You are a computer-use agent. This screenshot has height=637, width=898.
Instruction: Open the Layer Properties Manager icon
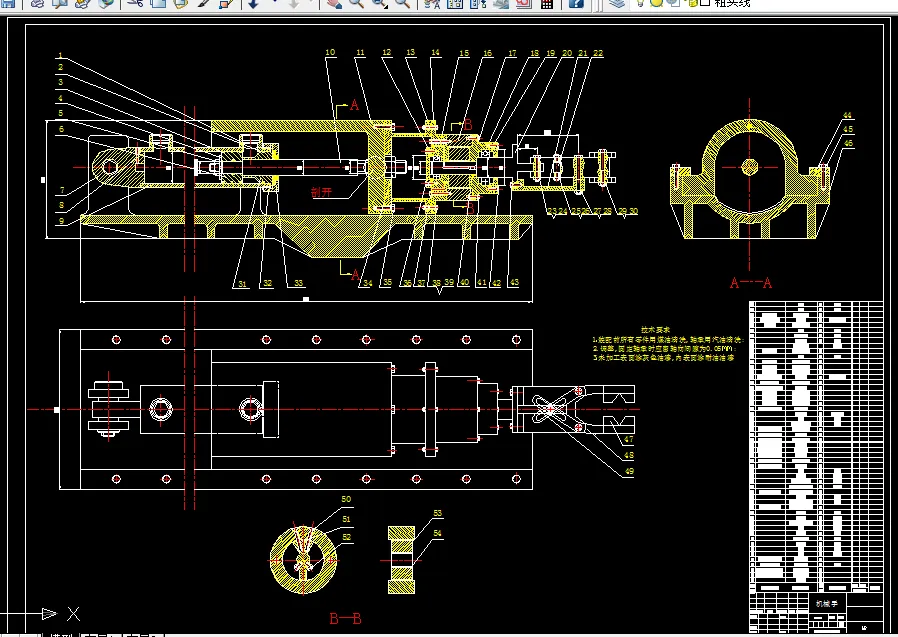[x=617, y=3]
